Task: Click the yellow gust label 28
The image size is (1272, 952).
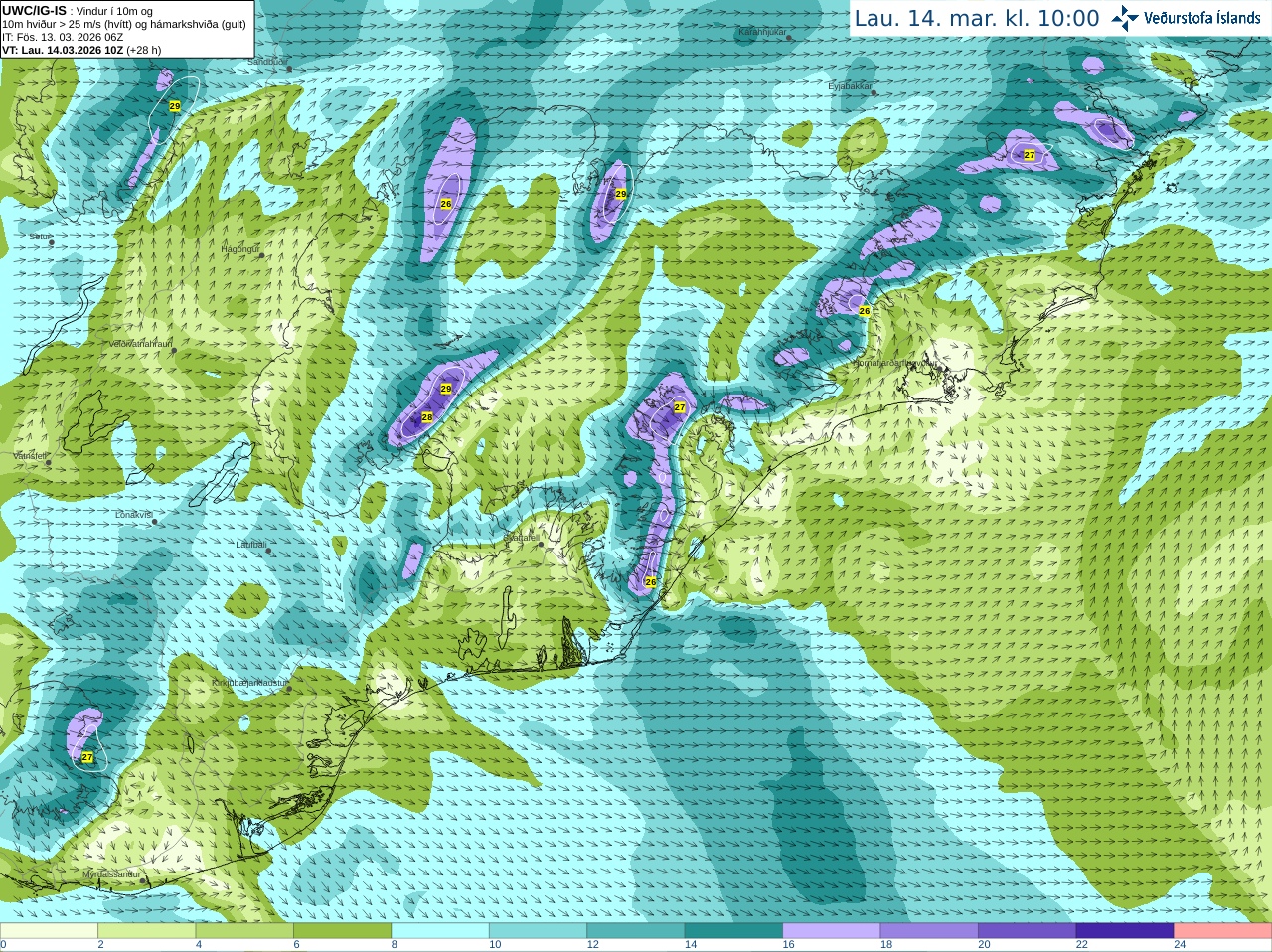Action: [x=427, y=417]
